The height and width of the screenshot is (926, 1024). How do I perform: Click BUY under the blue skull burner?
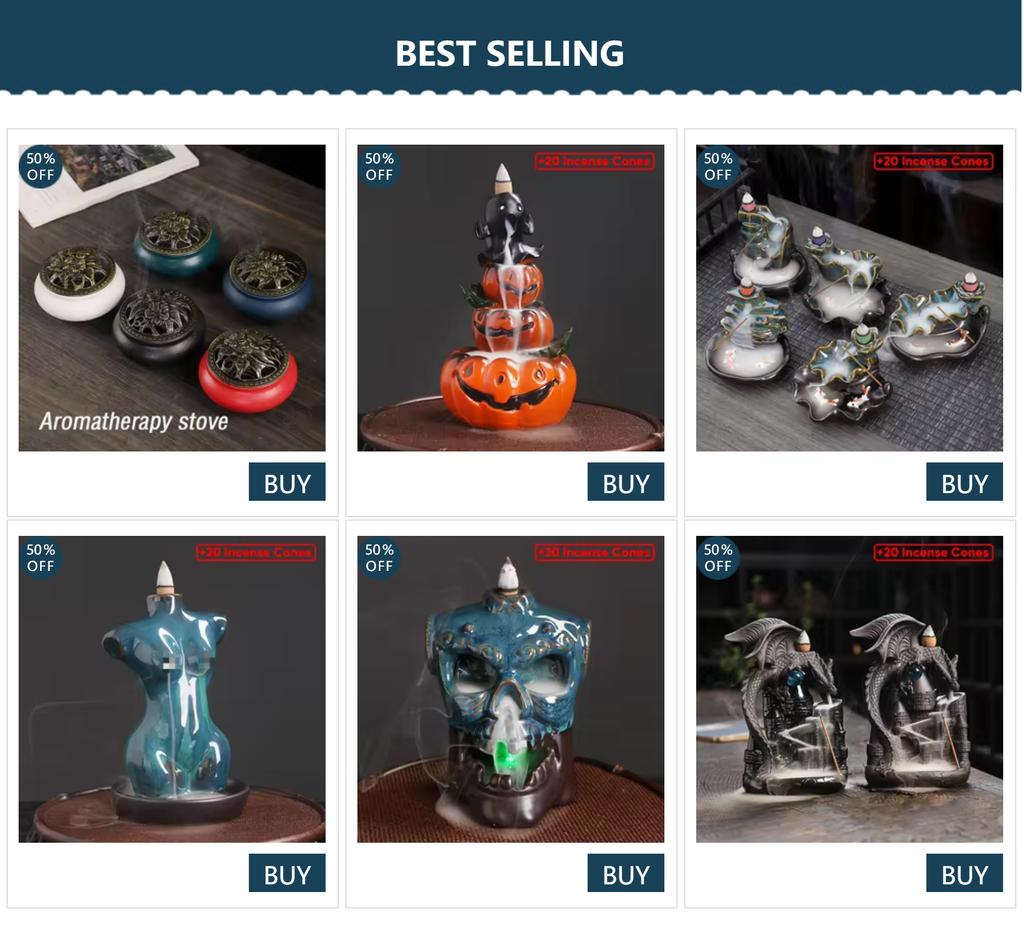tap(626, 873)
